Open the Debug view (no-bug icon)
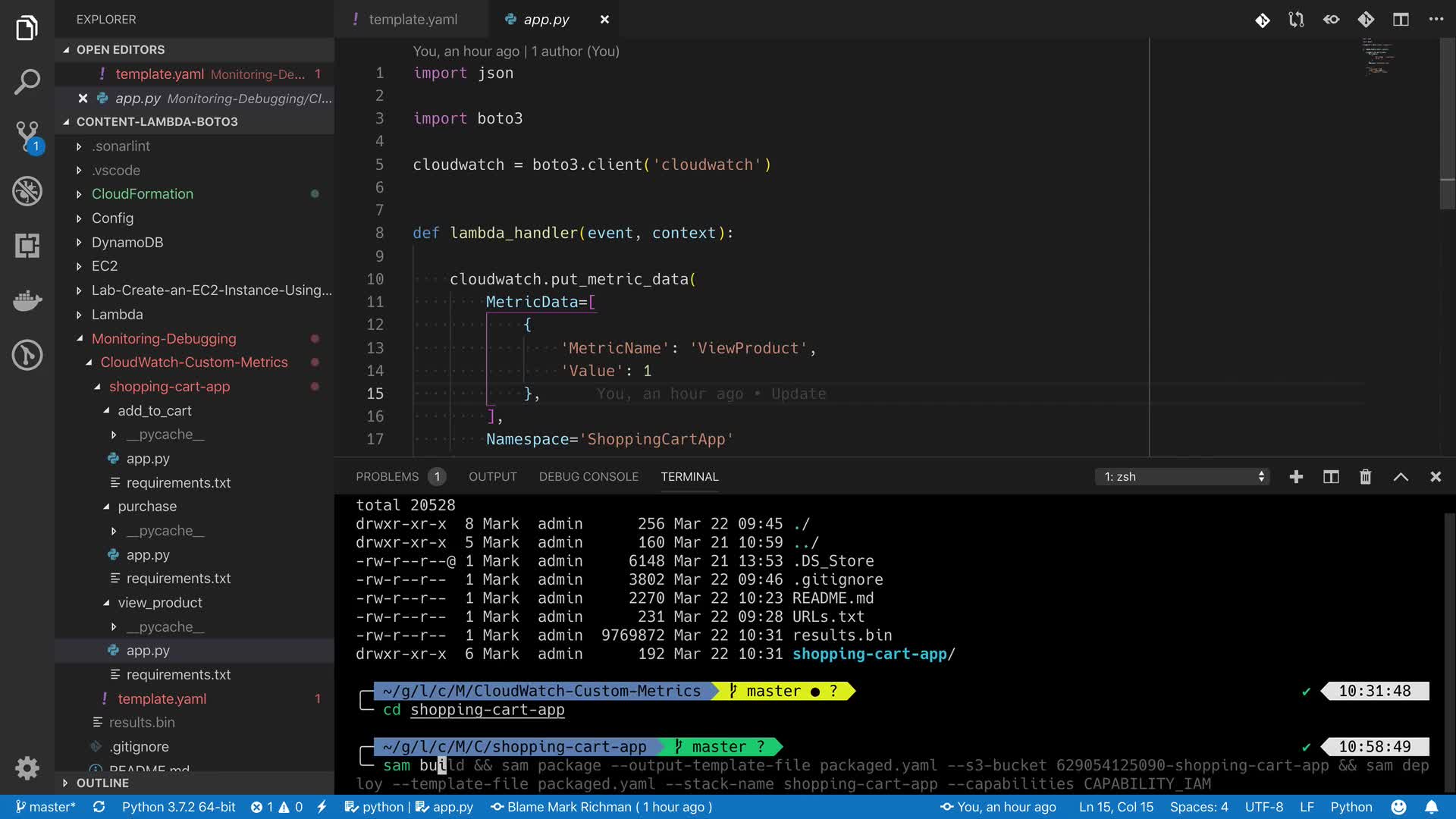 (27, 191)
